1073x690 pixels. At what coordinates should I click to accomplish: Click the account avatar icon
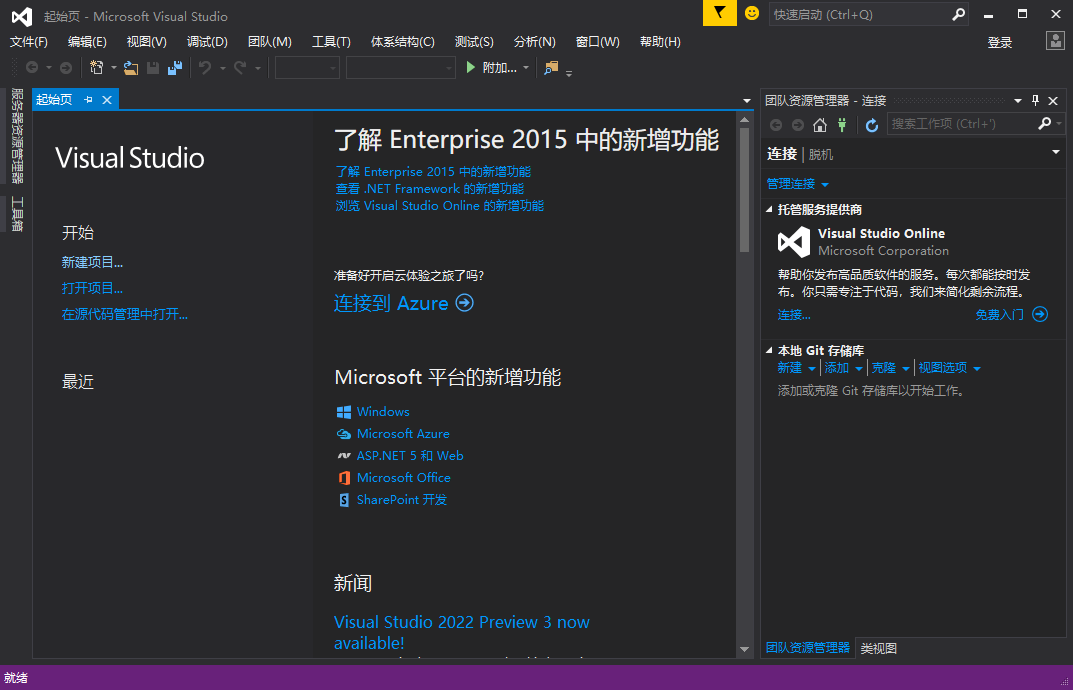point(1055,41)
